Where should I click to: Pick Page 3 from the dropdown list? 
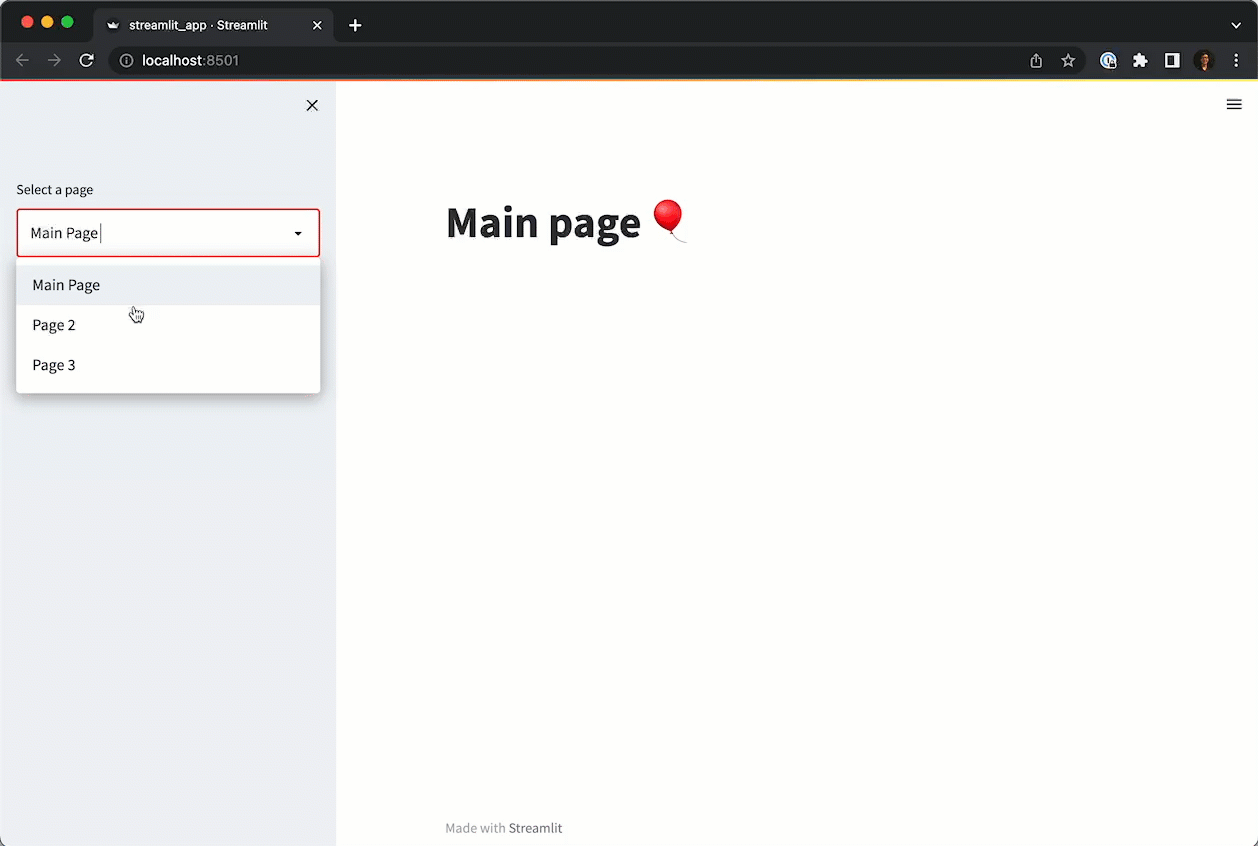(54, 365)
